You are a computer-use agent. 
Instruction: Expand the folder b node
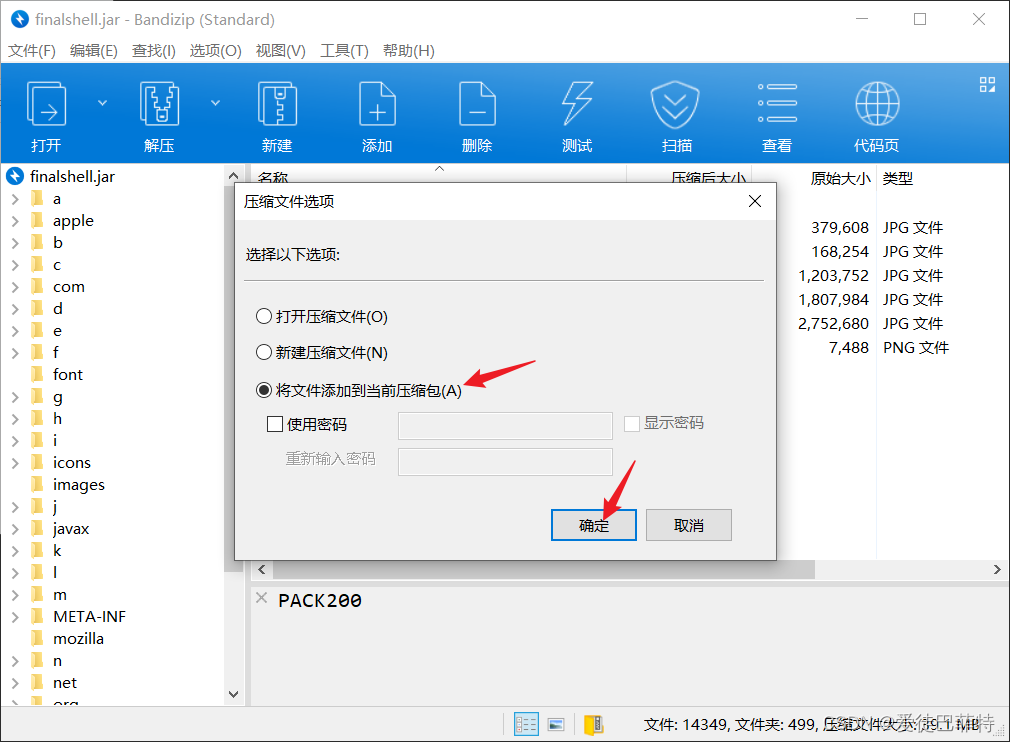(x=15, y=243)
